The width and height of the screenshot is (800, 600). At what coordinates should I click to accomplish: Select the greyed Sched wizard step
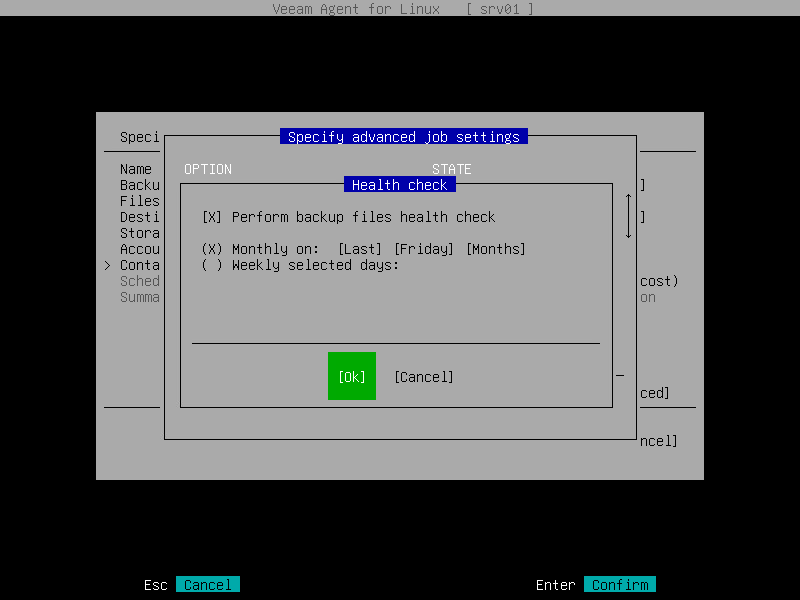[140, 281]
